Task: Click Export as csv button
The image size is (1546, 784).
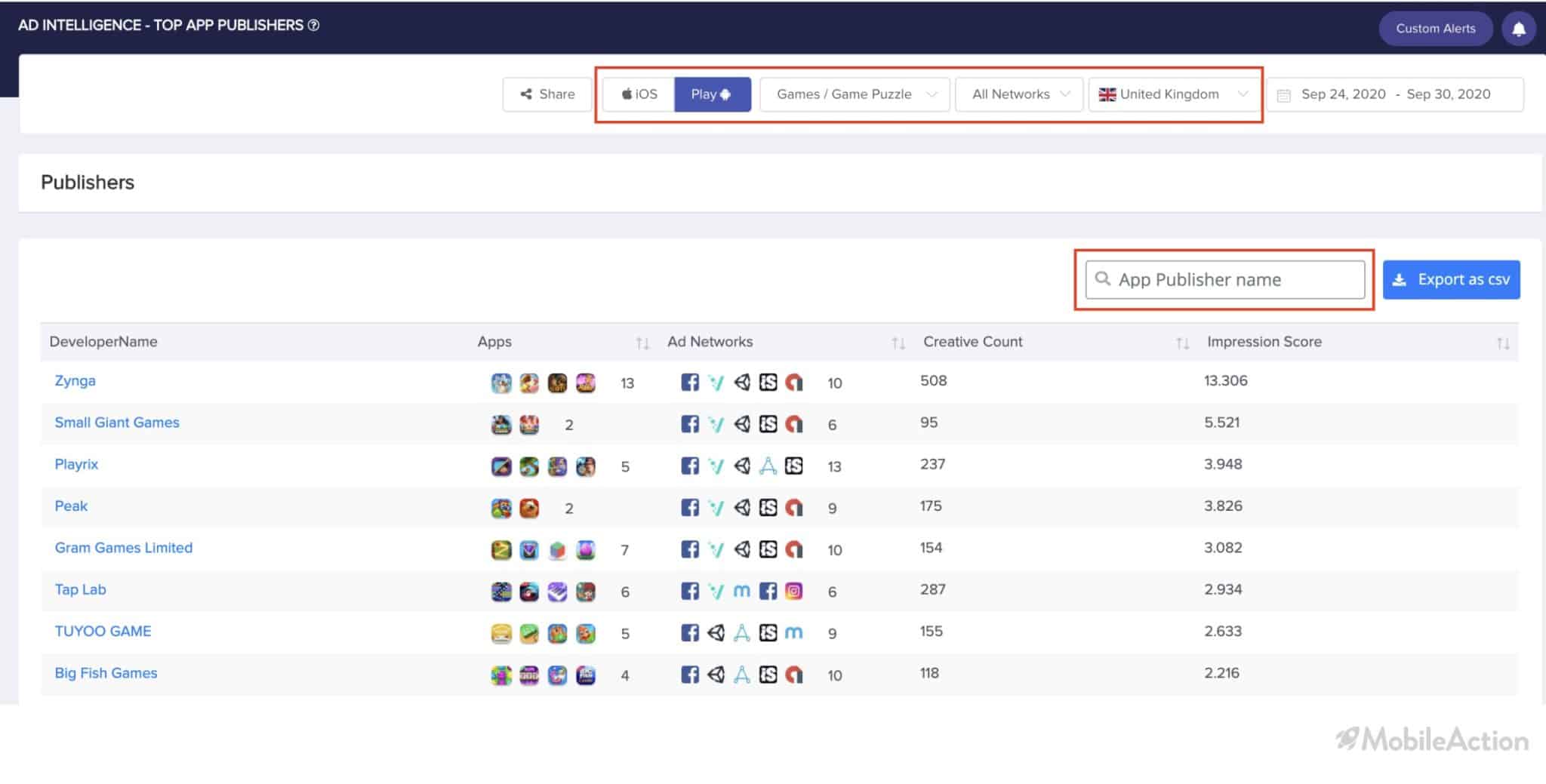Action: coord(1451,280)
